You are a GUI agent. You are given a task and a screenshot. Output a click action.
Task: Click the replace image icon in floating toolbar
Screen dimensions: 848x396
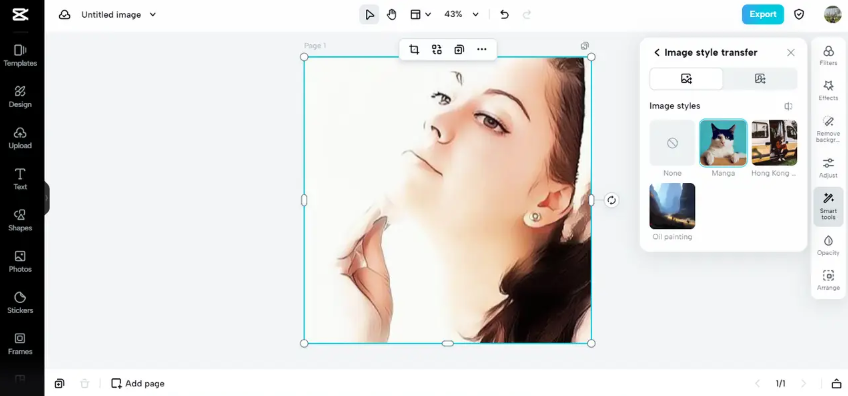[436, 50]
